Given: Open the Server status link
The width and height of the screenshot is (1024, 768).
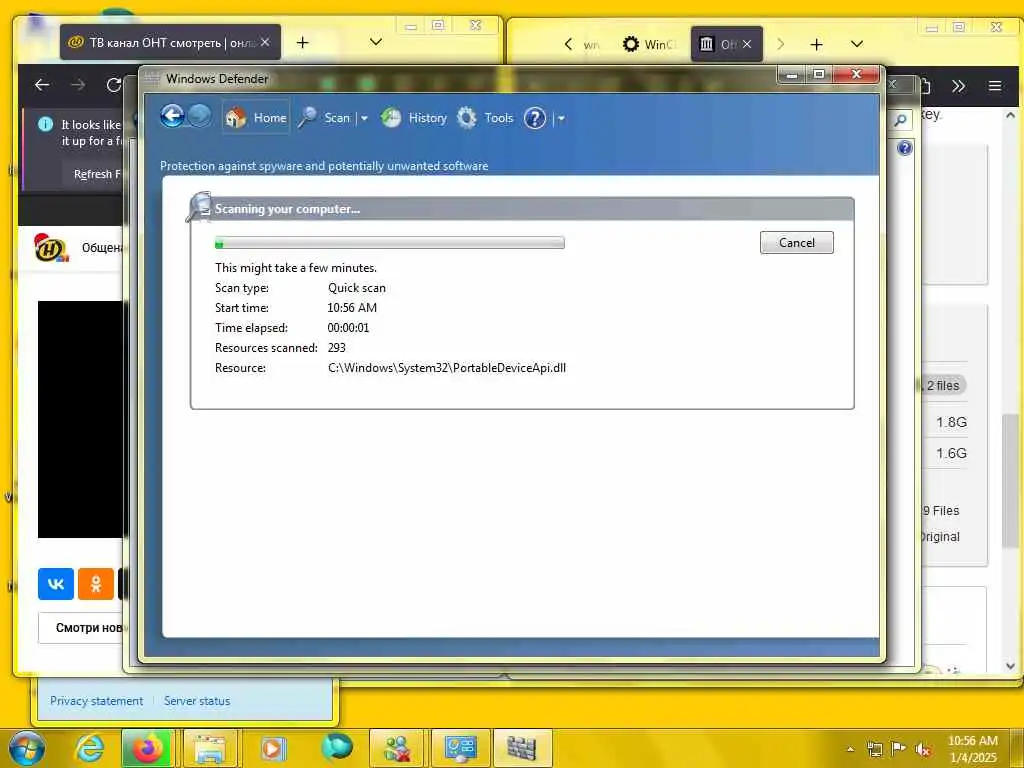Looking at the screenshot, I should pos(197,701).
